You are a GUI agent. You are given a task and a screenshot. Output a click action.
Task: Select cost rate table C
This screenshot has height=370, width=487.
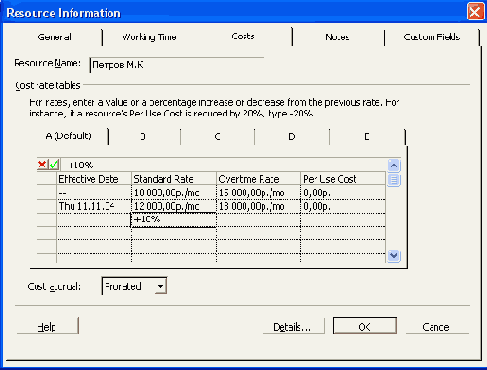217,136
